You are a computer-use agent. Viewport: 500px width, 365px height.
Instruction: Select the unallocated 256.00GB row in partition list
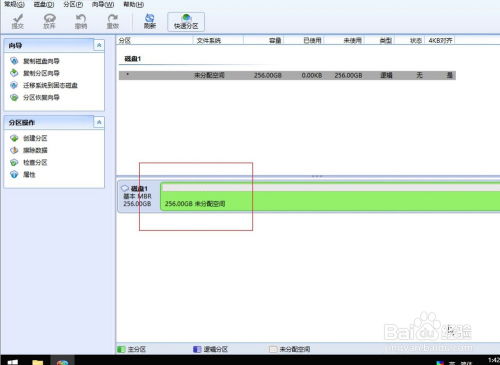point(287,75)
